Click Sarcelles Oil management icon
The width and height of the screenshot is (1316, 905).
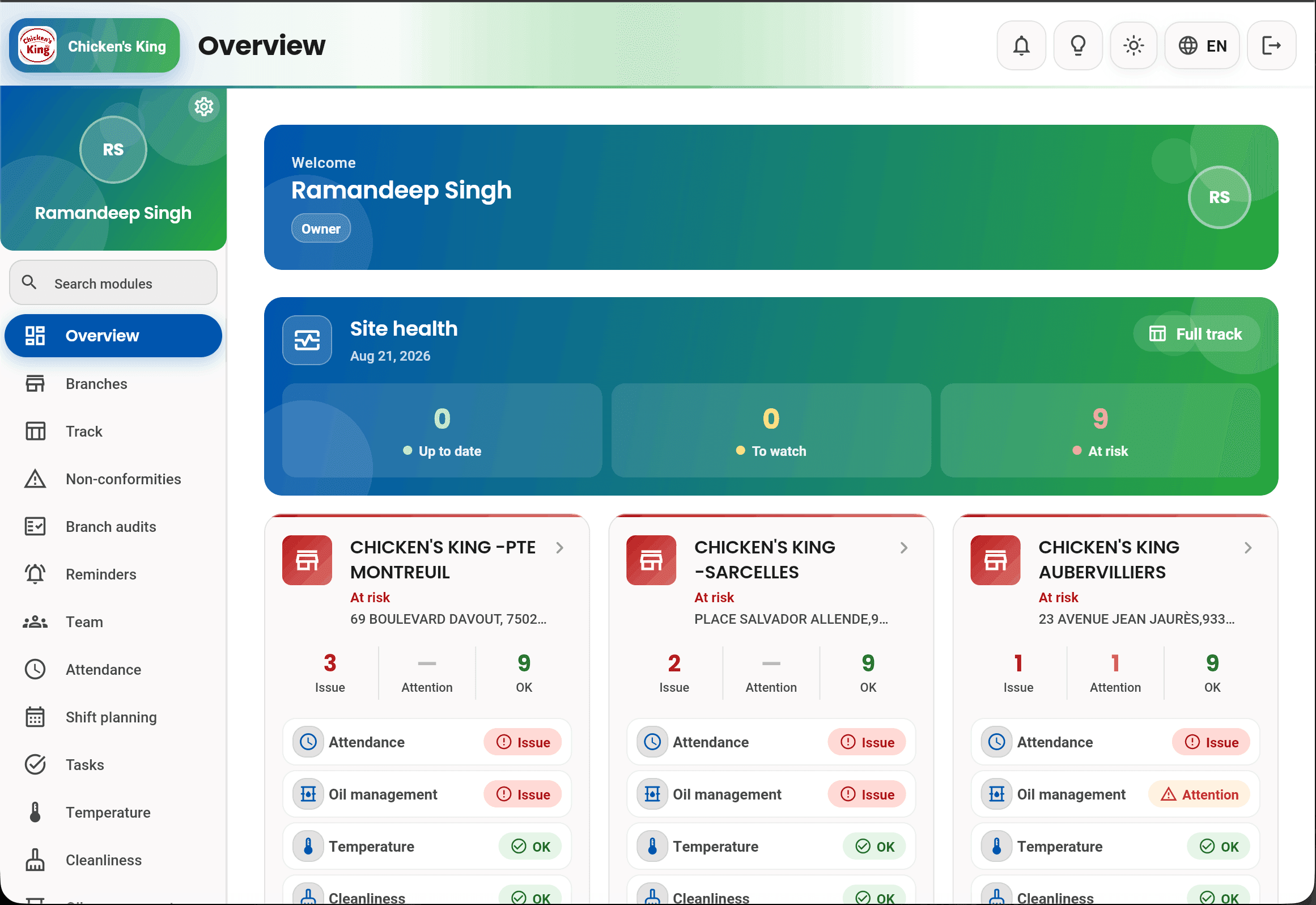tap(652, 794)
